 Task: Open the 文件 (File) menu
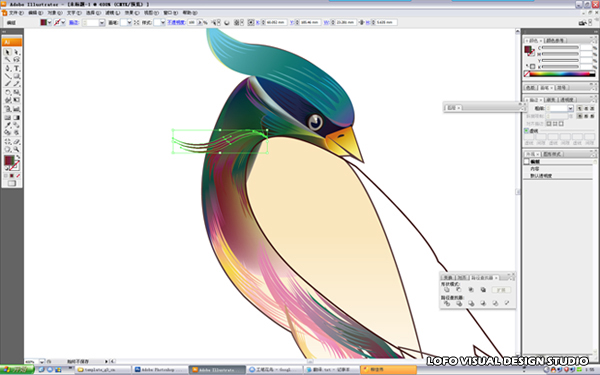coord(15,13)
